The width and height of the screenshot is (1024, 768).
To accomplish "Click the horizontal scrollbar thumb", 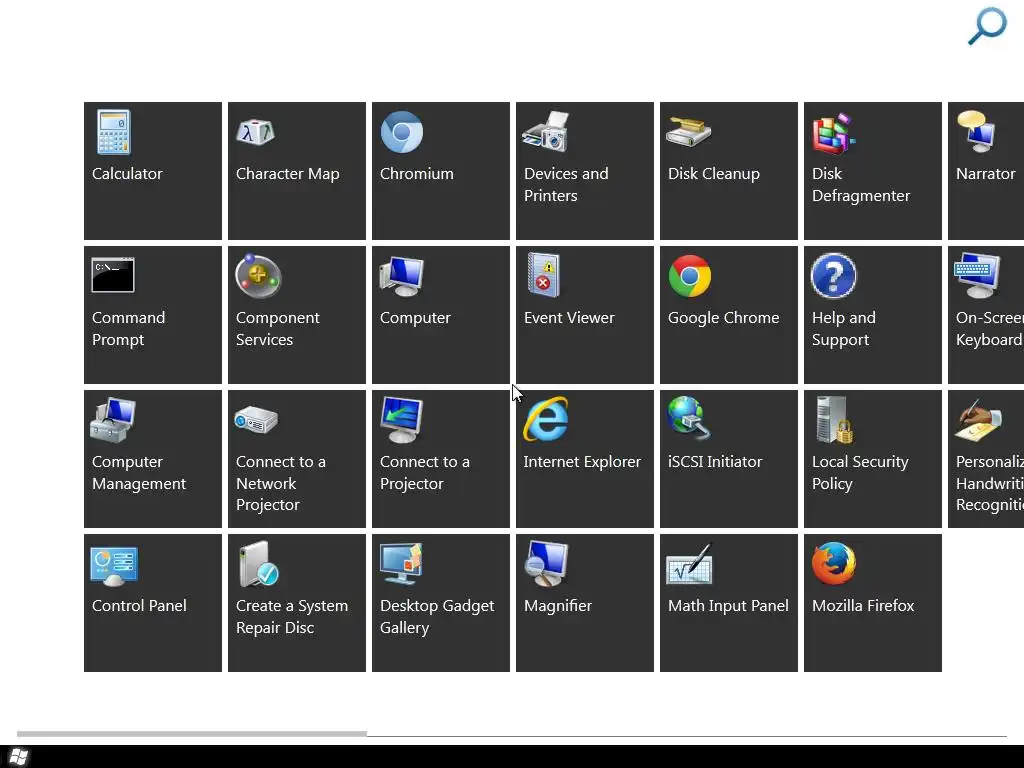I will pos(192,733).
